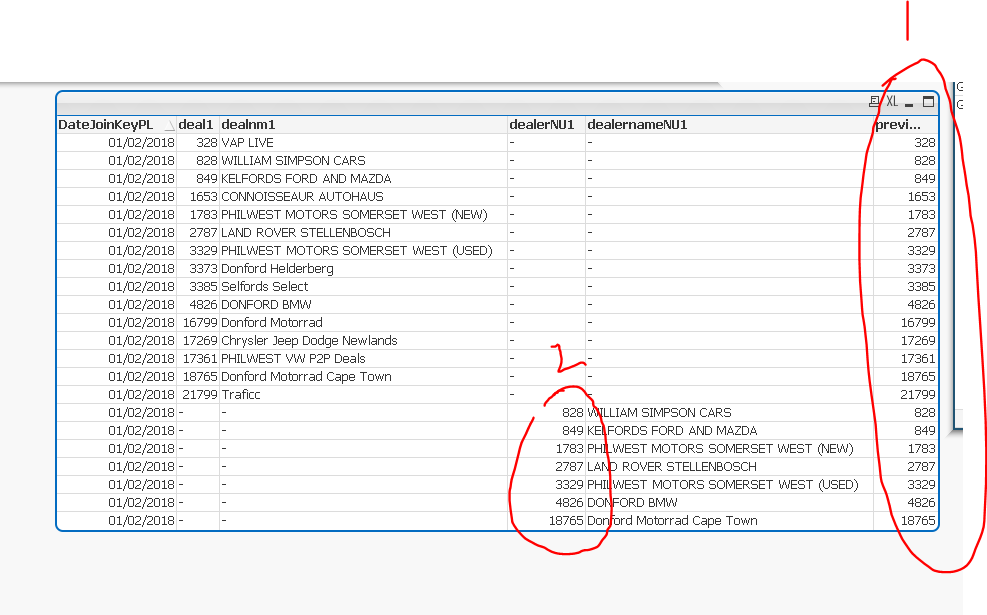This screenshot has width=987, height=615.
Task: Select the 'Donford Motorrad' cell on row 16799
Action: tap(272, 323)
